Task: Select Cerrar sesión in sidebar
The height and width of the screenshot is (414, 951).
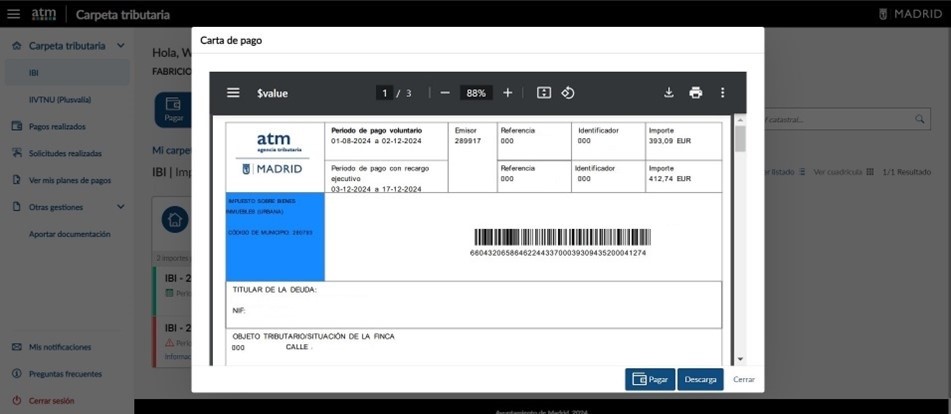Action: (x=51, y=400)
